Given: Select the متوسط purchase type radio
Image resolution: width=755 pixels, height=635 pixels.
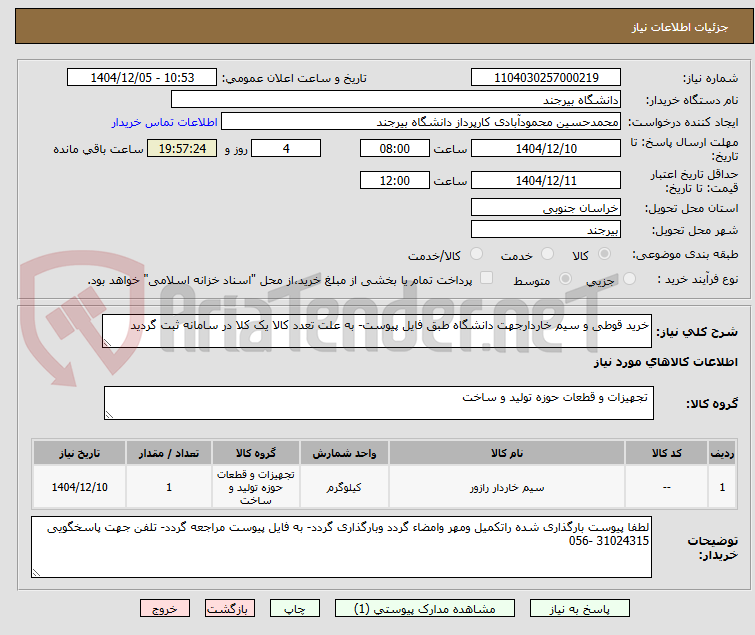Looking at the screenshot, I should tap(565, 279).
